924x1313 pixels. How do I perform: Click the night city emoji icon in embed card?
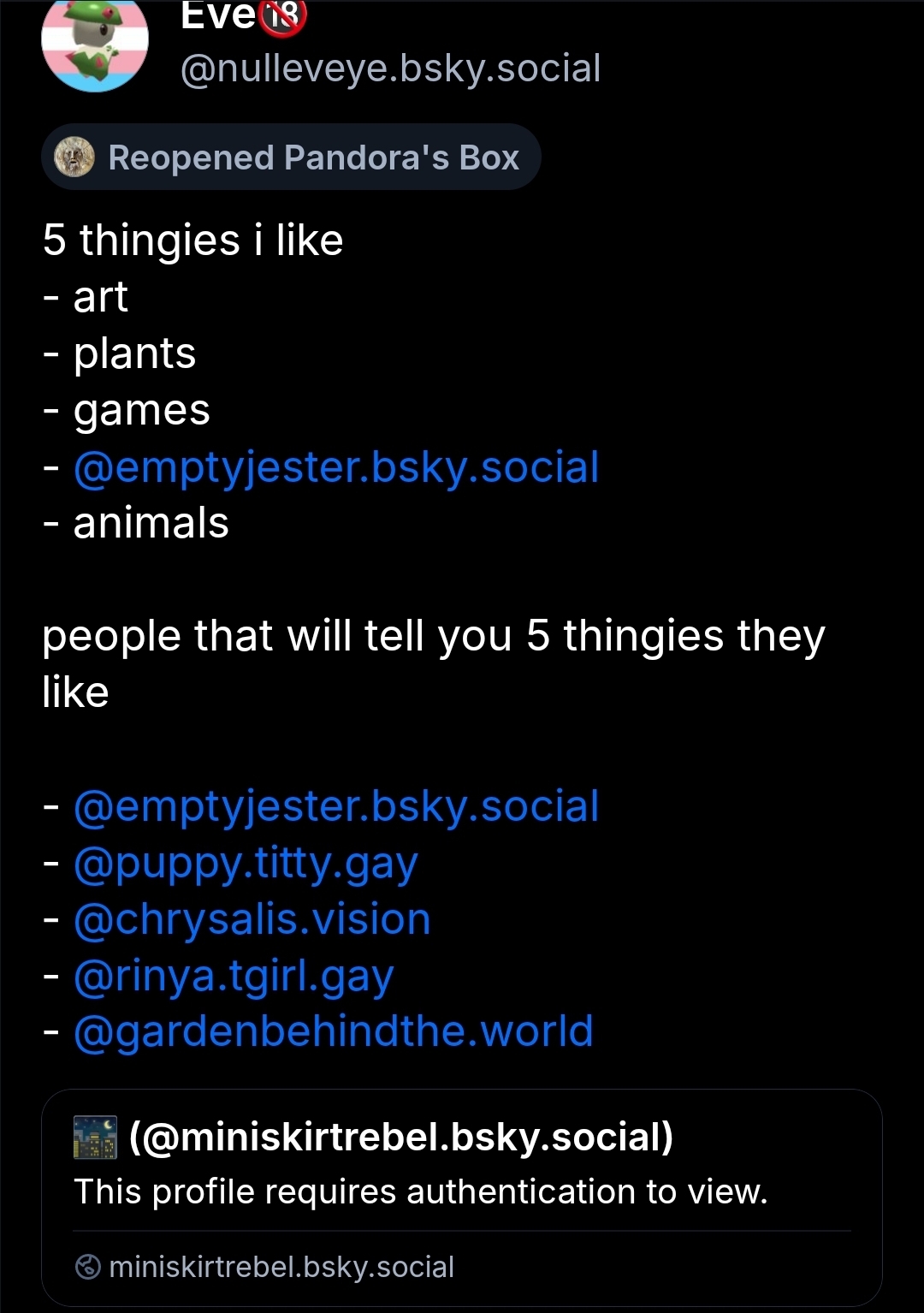click(95, 1138)
